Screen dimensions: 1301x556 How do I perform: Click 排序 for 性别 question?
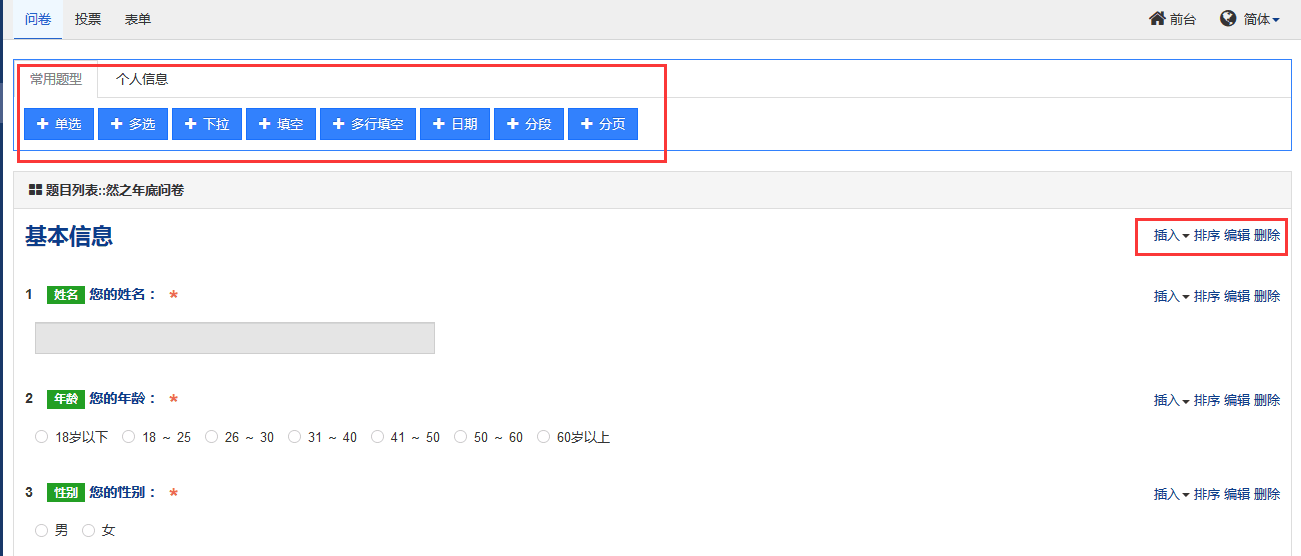pyautogui.click(x=1207, y=494)
